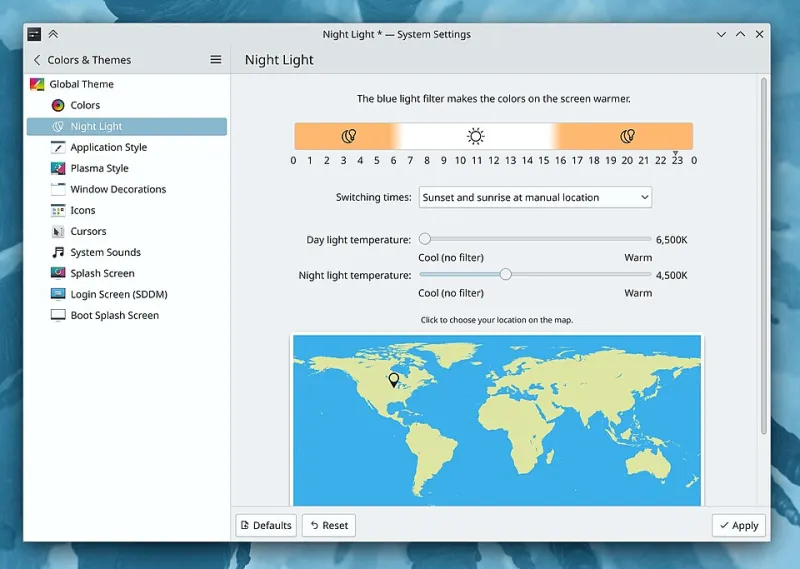
Task: Click the 4,500K night temperature value
Action: [671, 276]
